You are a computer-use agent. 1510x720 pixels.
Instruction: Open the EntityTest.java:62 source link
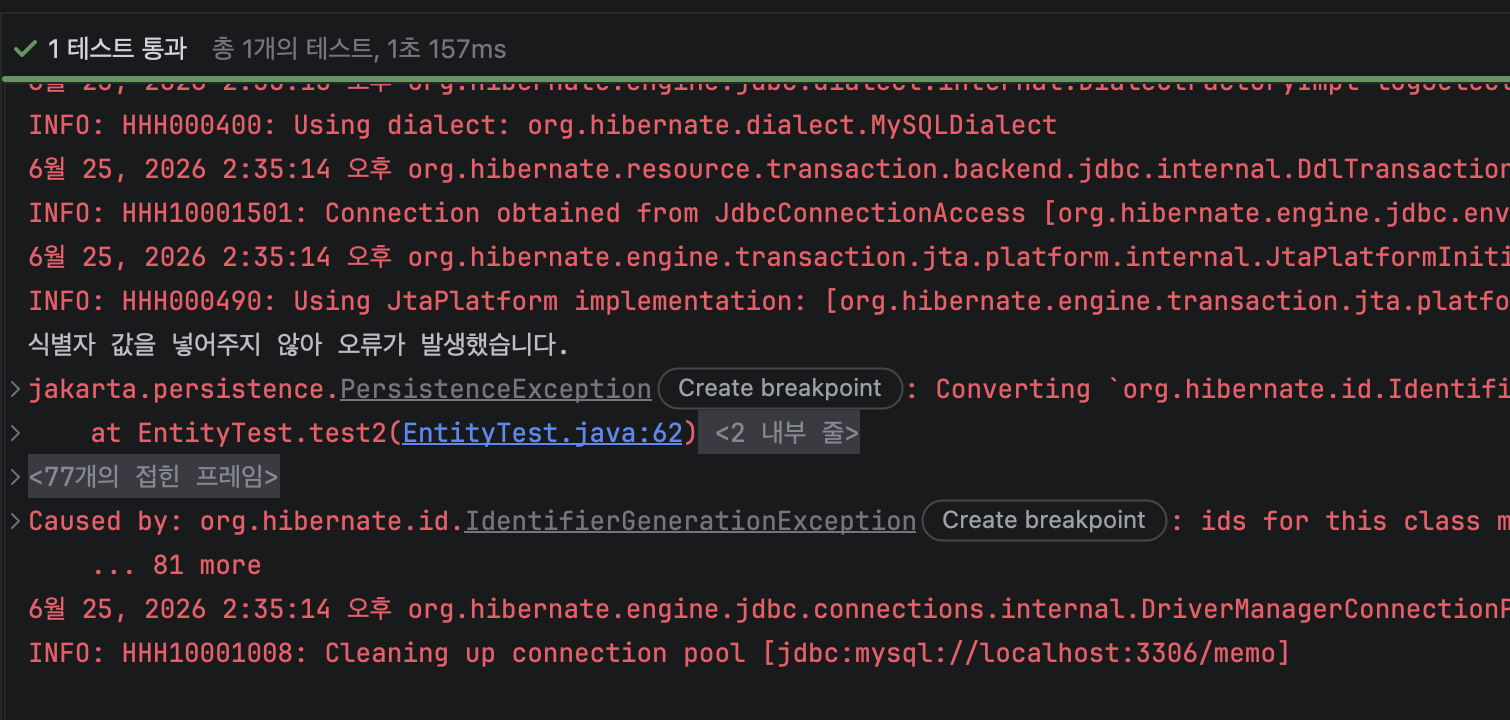(542, 433)
